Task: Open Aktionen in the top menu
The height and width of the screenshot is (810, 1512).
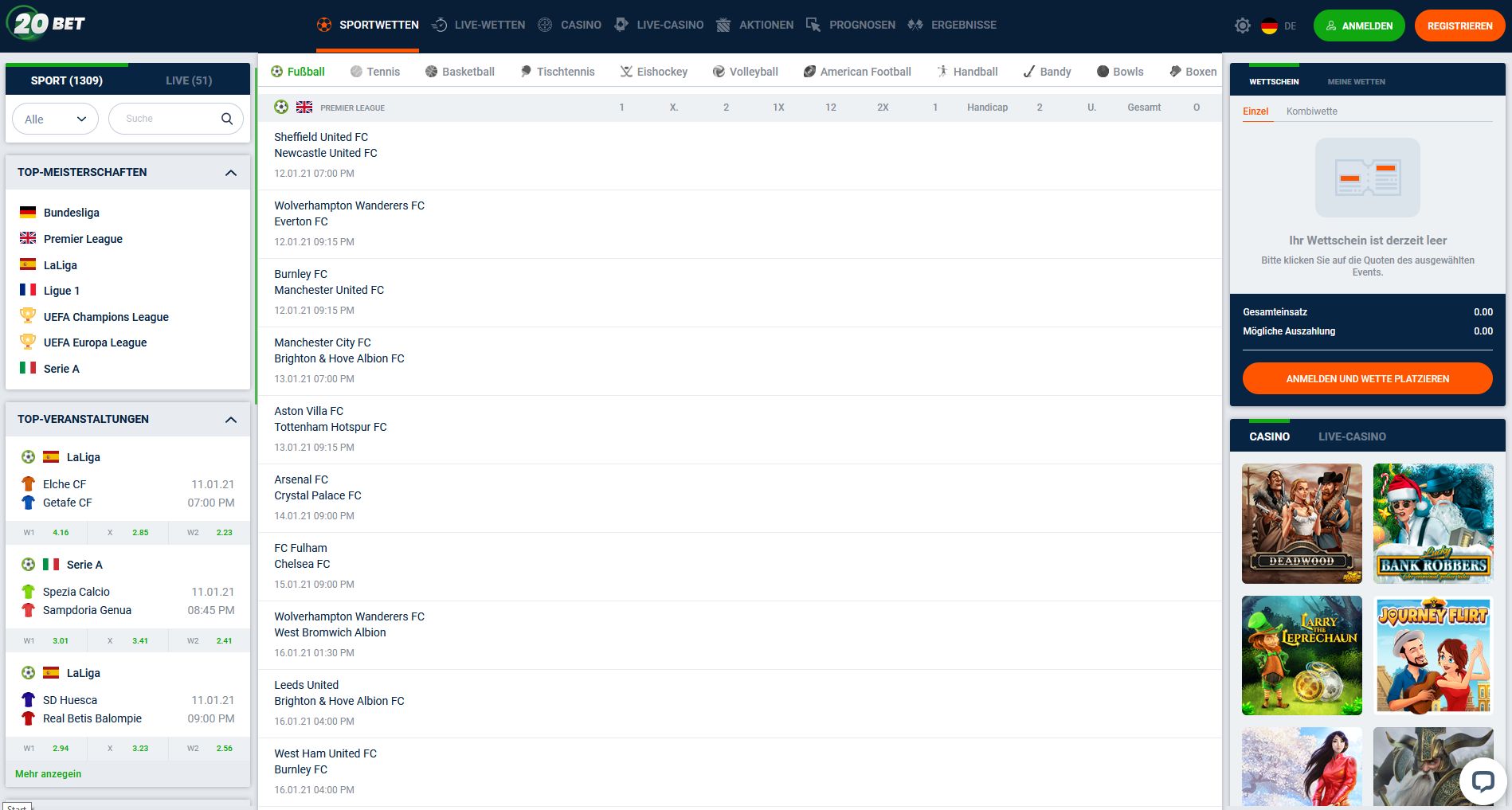Action: click(x=754, y=25)
